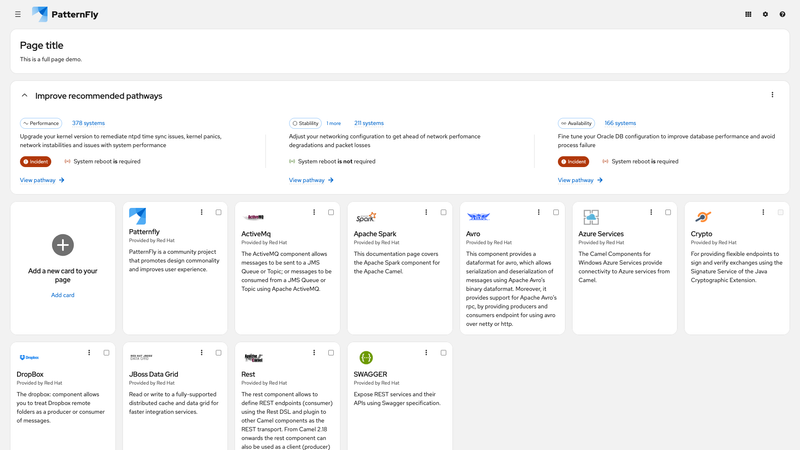This screenshot has height=450, width=800.
Task: Select the Avro card checkbox
Action: click(x=556, y=212)
